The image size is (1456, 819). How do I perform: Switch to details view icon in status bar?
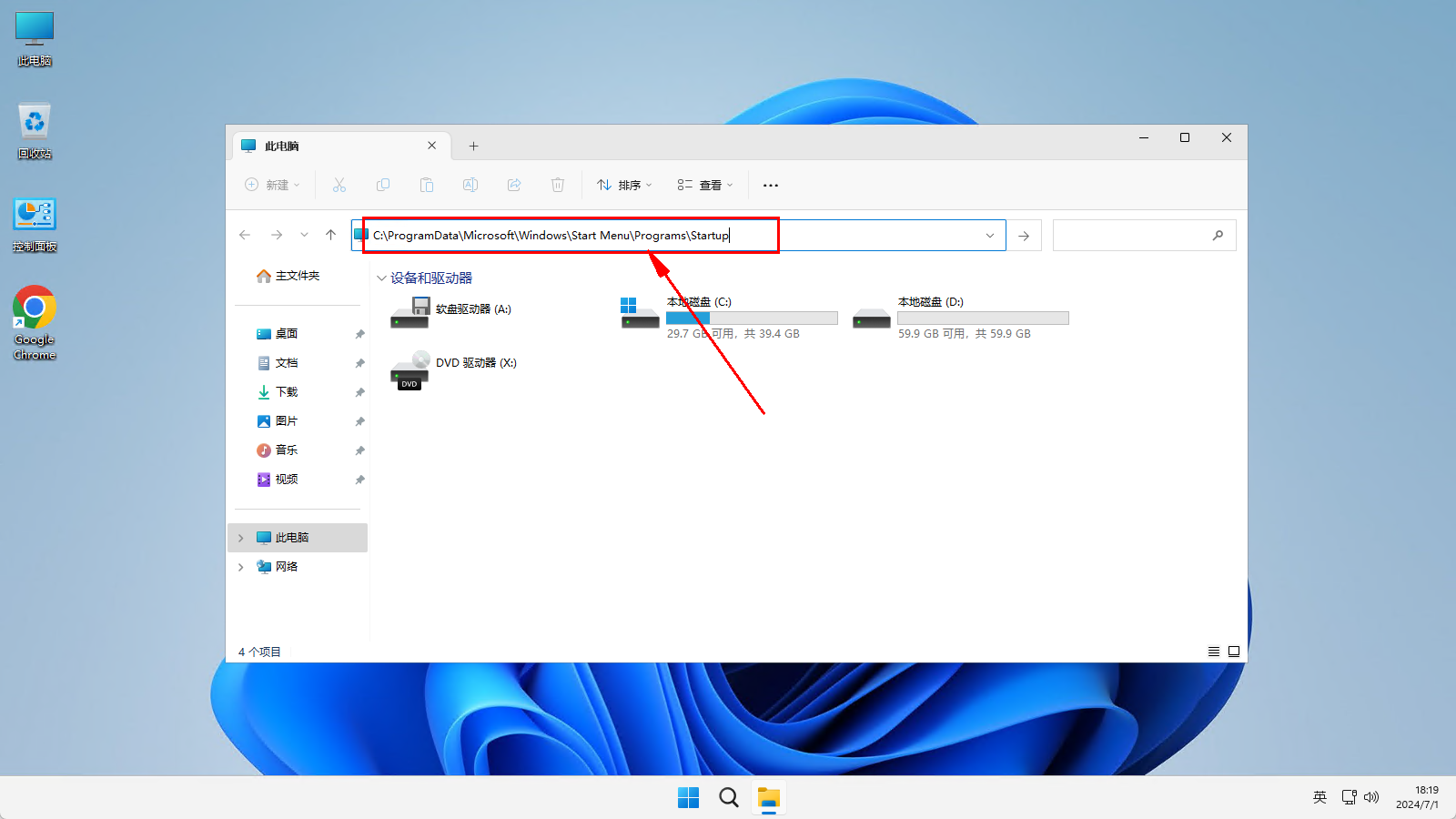coord(1214,652)
